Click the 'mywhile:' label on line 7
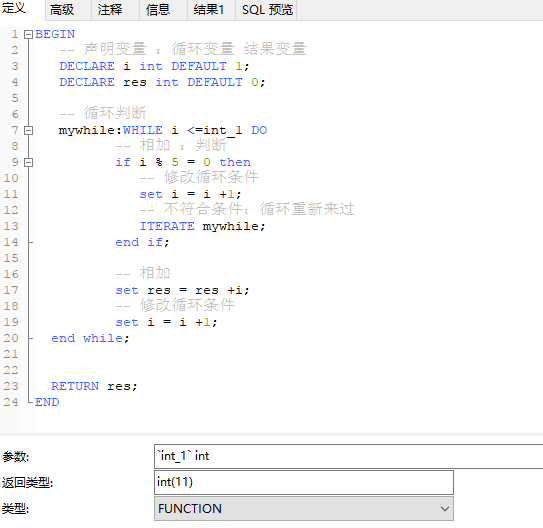This screenshot has width=543, height=528. pos(90,131)
